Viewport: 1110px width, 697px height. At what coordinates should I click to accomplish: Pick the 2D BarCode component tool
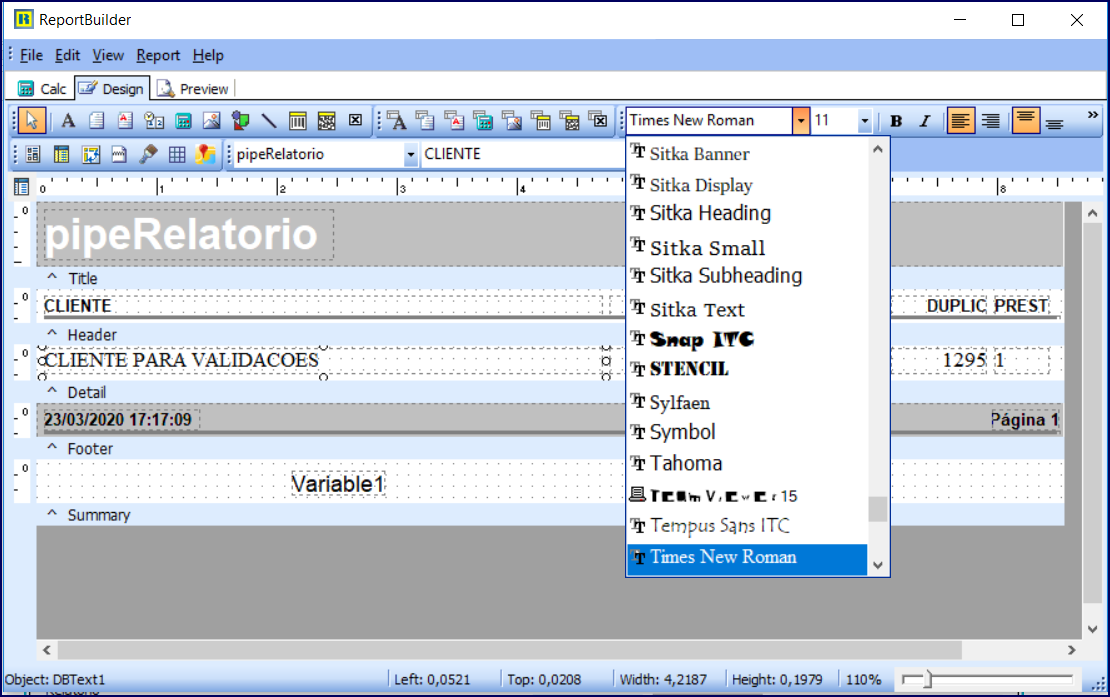(326, 120)
